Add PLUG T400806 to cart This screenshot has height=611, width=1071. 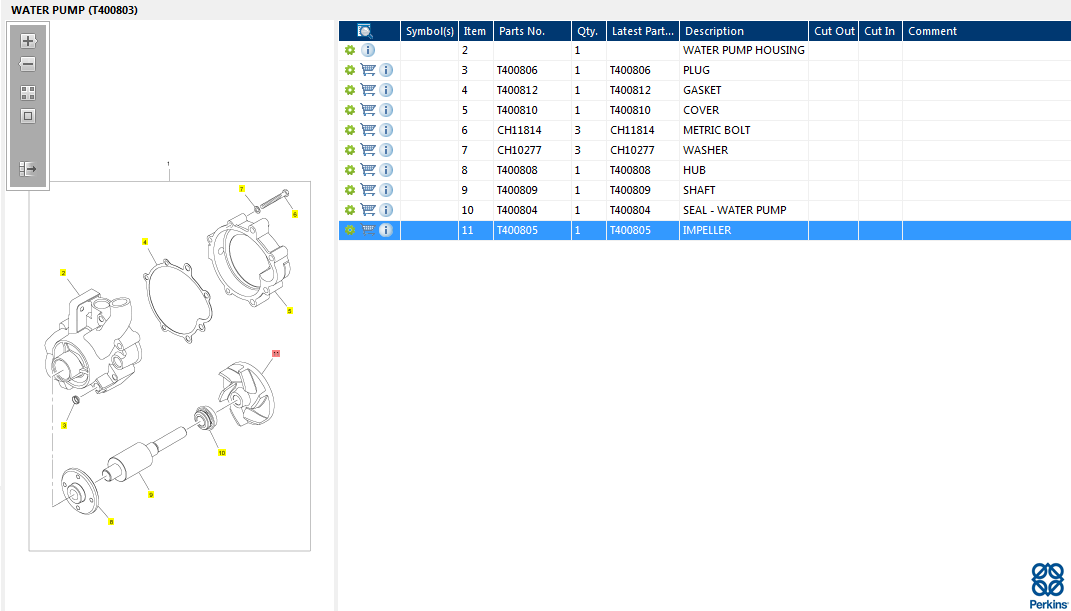pyautogui.click(x=368, y=70)
